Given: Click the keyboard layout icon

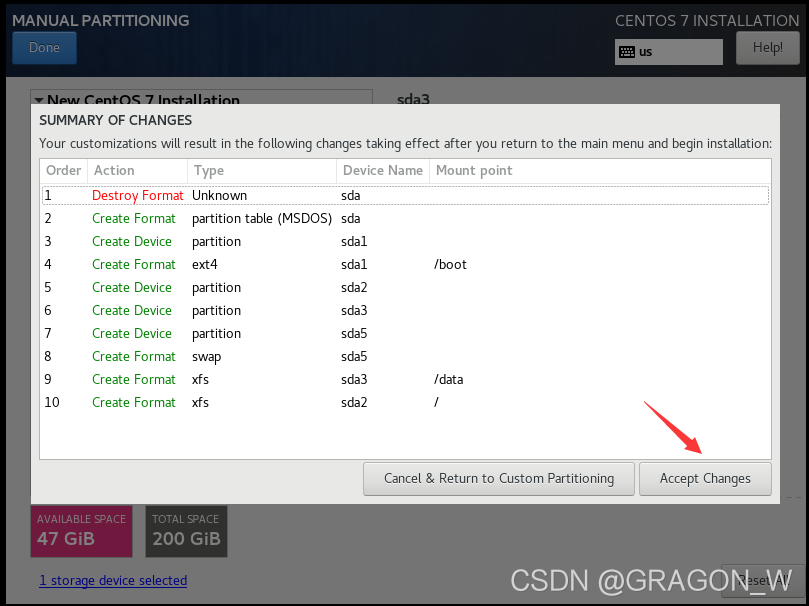Looking at the screenshot, I should 626,52.
